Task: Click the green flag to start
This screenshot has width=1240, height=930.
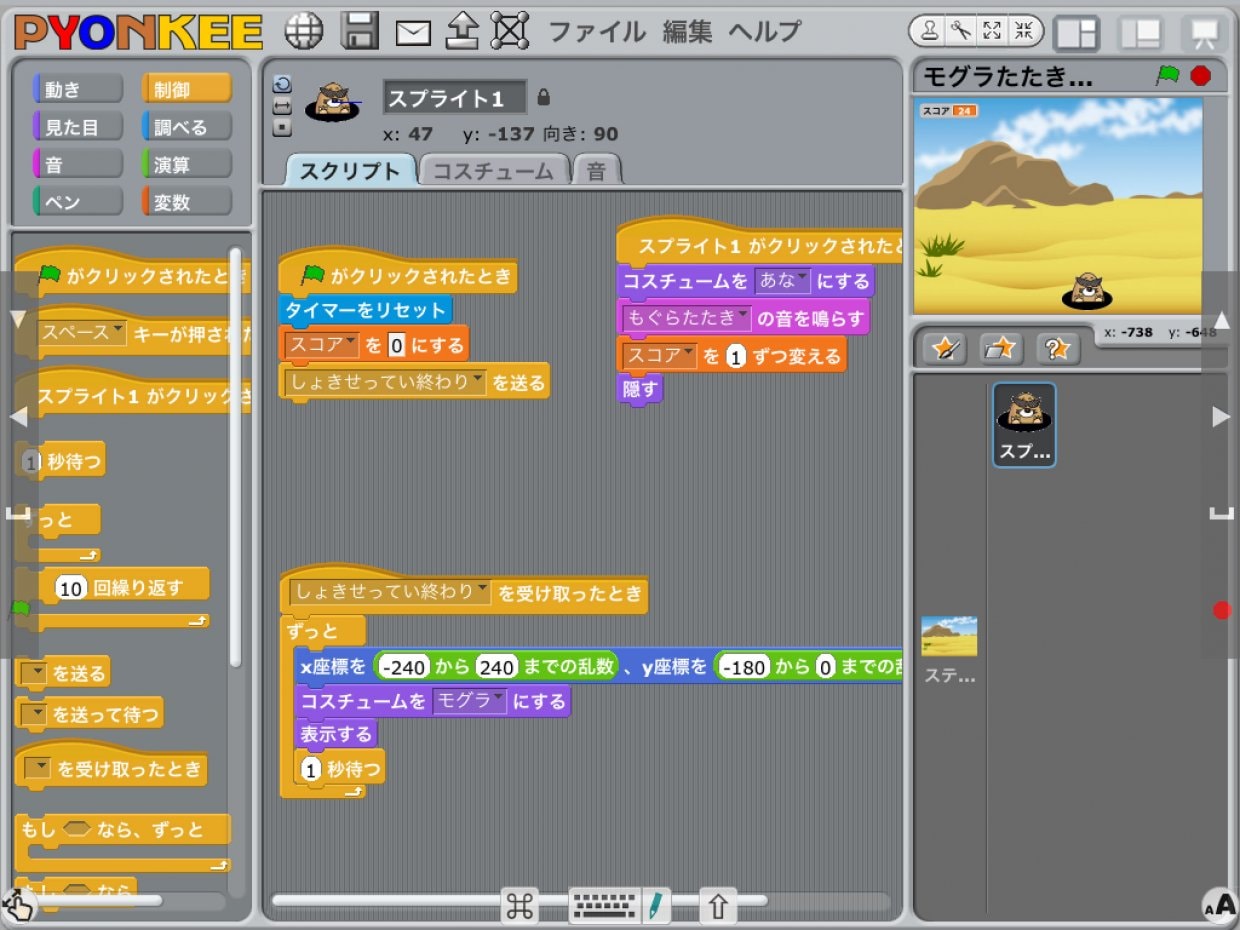Action: pyautogui.click(x=1167, y=76)
